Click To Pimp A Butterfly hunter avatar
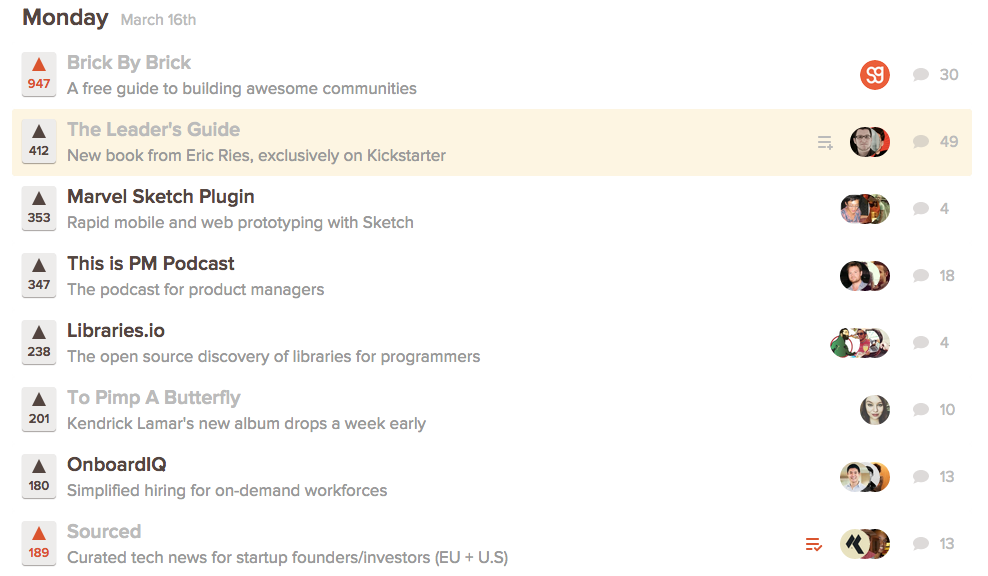The width and height of the screenshot is (988, 576). coord(875,410)
